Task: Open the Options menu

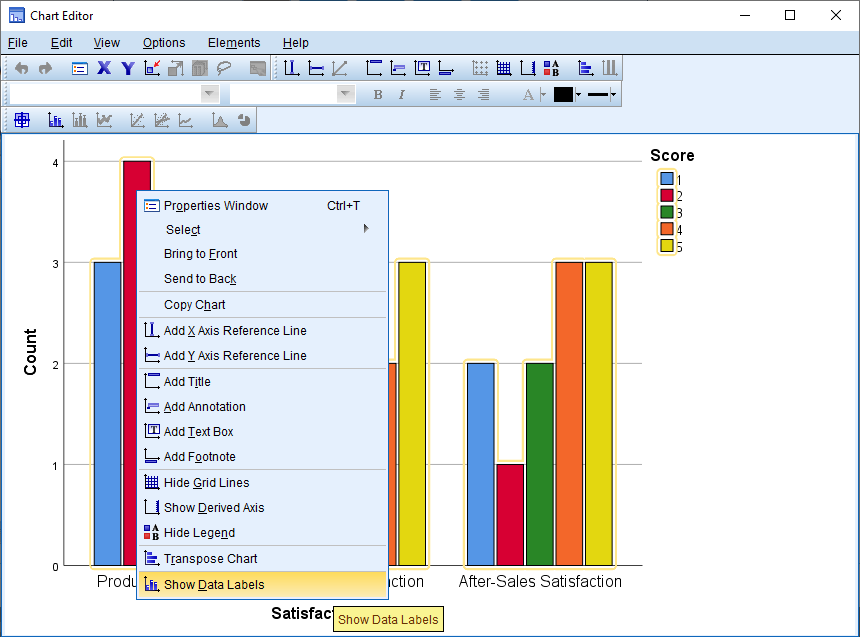Action: [x=164, y=43]
